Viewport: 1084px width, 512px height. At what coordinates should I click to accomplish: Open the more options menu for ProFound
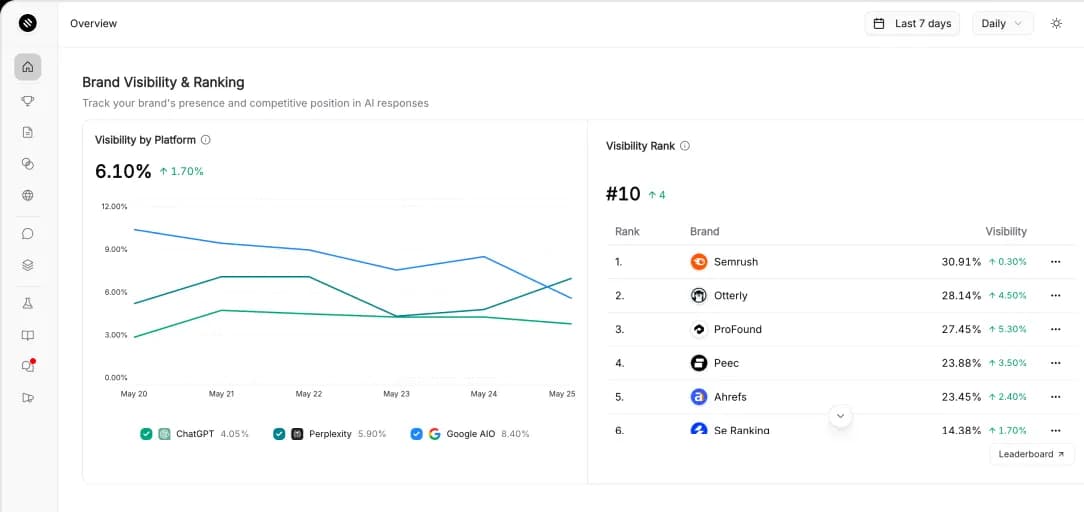(1055, 330)
